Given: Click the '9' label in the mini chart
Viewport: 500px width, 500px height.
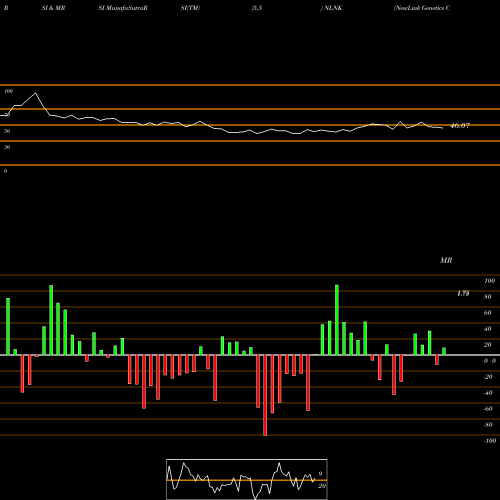Looking at the screenshot, I should pos(320,474).
